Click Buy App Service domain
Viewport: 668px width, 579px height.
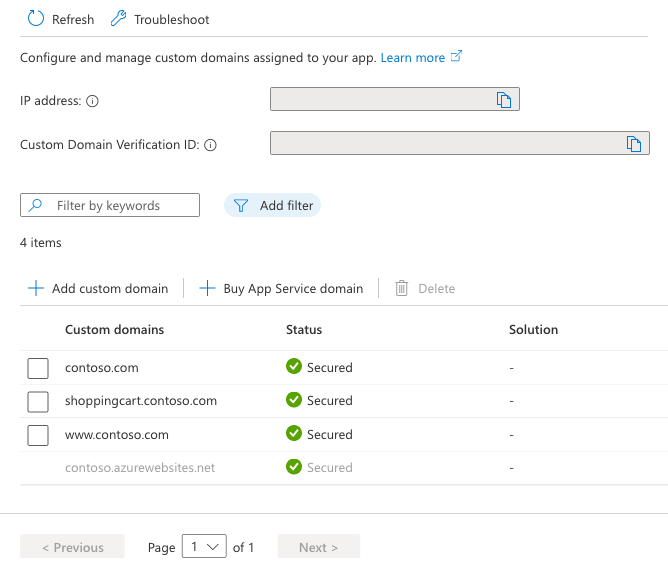(281, 288)
